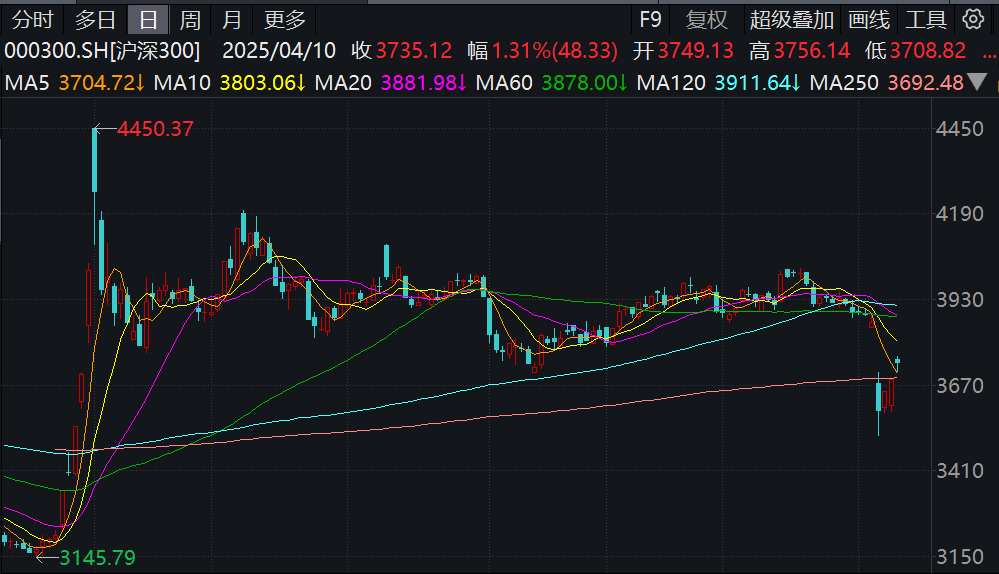
Task: Open the 复权 price adjustment menu
Action: point(707,19)
